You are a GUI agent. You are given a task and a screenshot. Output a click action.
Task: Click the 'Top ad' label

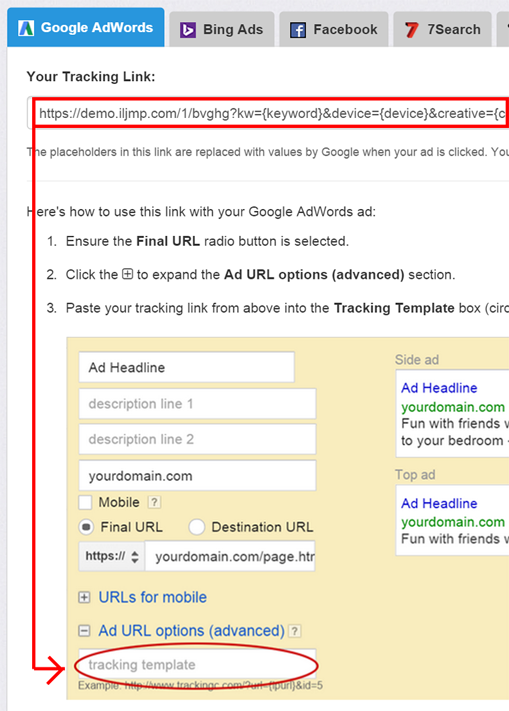coord(415,475)
